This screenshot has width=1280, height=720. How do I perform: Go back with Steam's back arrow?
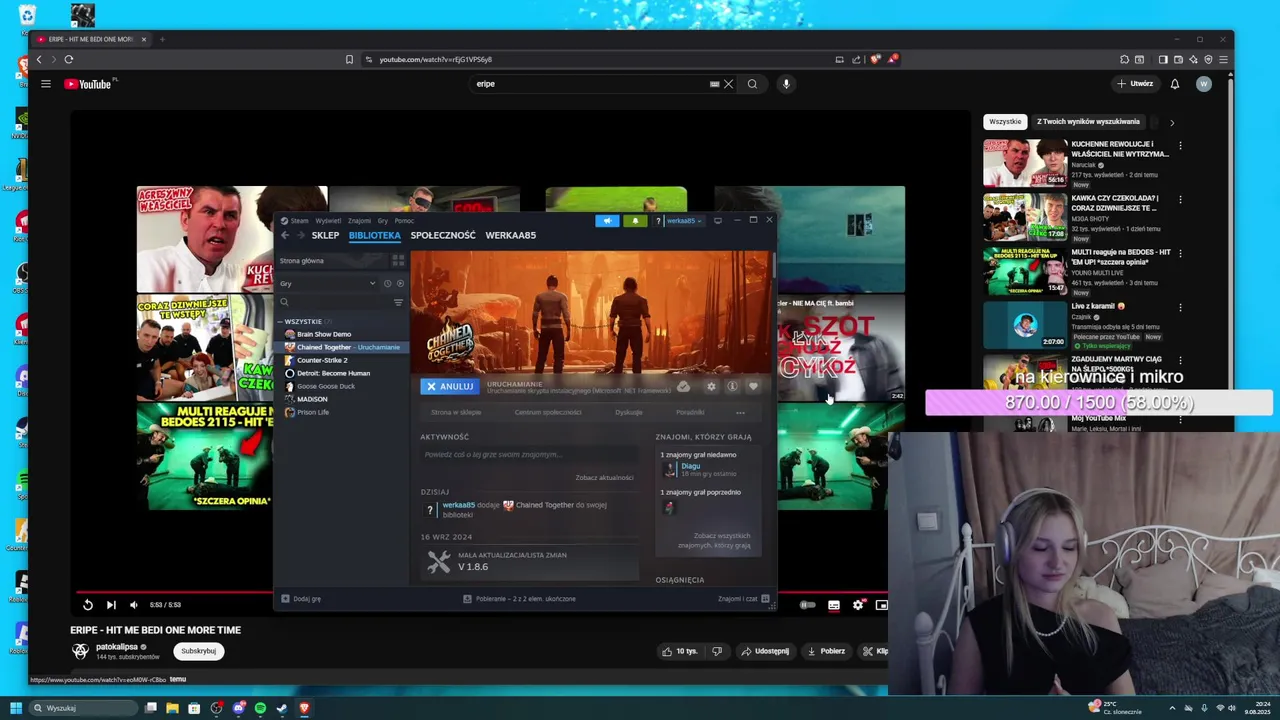pos(285,236)
